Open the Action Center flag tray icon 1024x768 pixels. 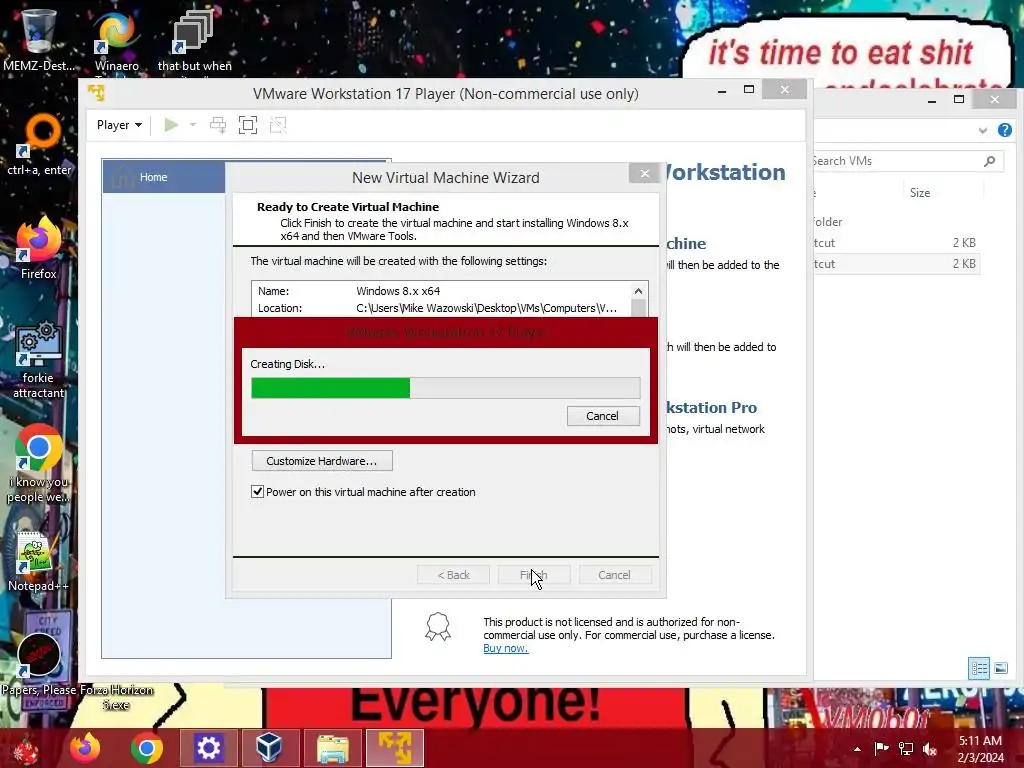pyautogui.click(x=881, y=748)
